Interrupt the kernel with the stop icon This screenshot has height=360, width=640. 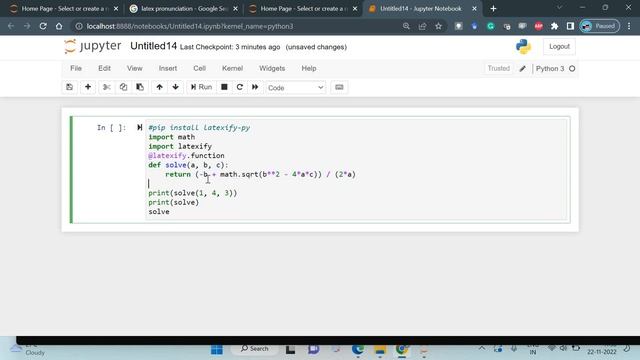pos(224,87)
